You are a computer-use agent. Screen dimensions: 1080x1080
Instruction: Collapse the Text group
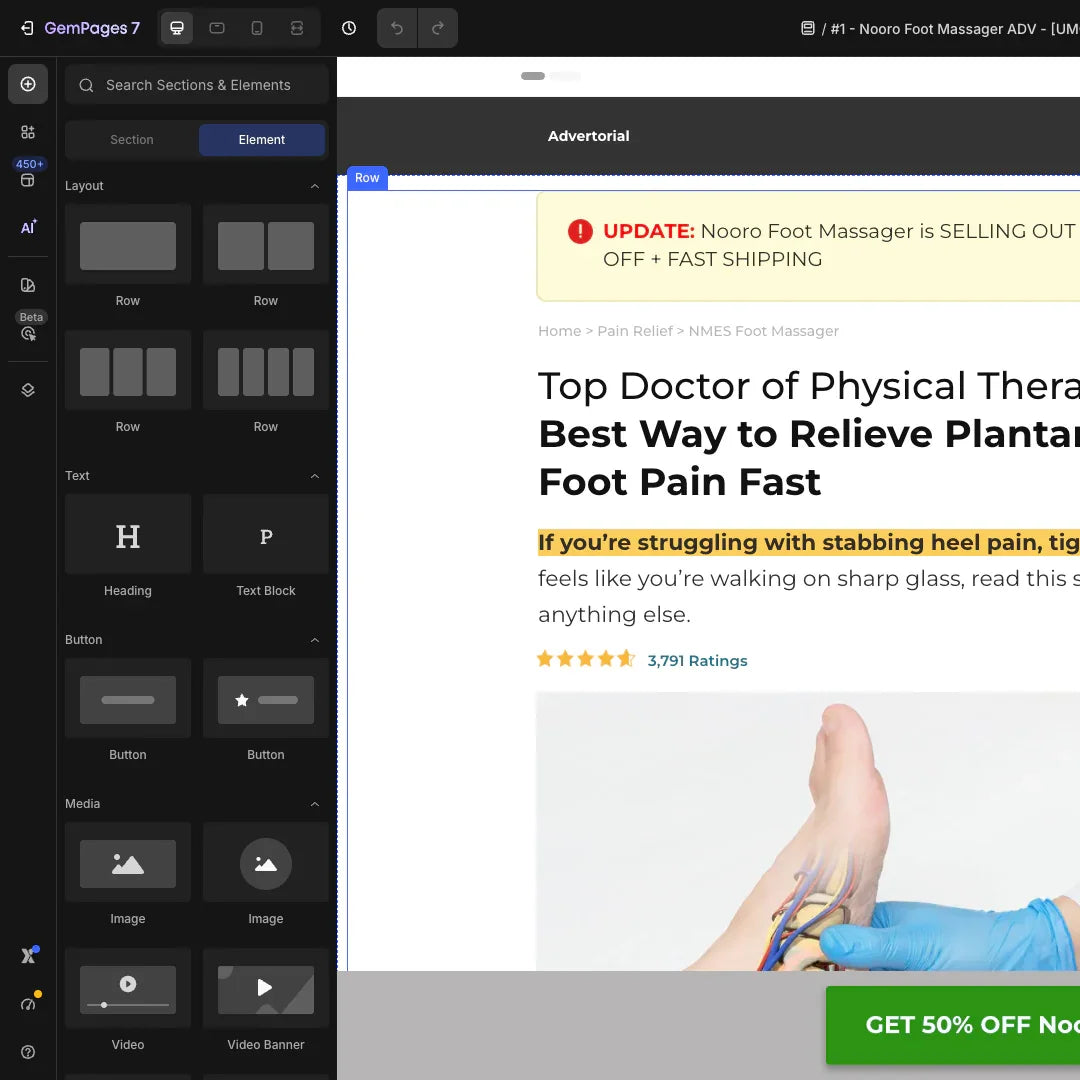[315, 476]
